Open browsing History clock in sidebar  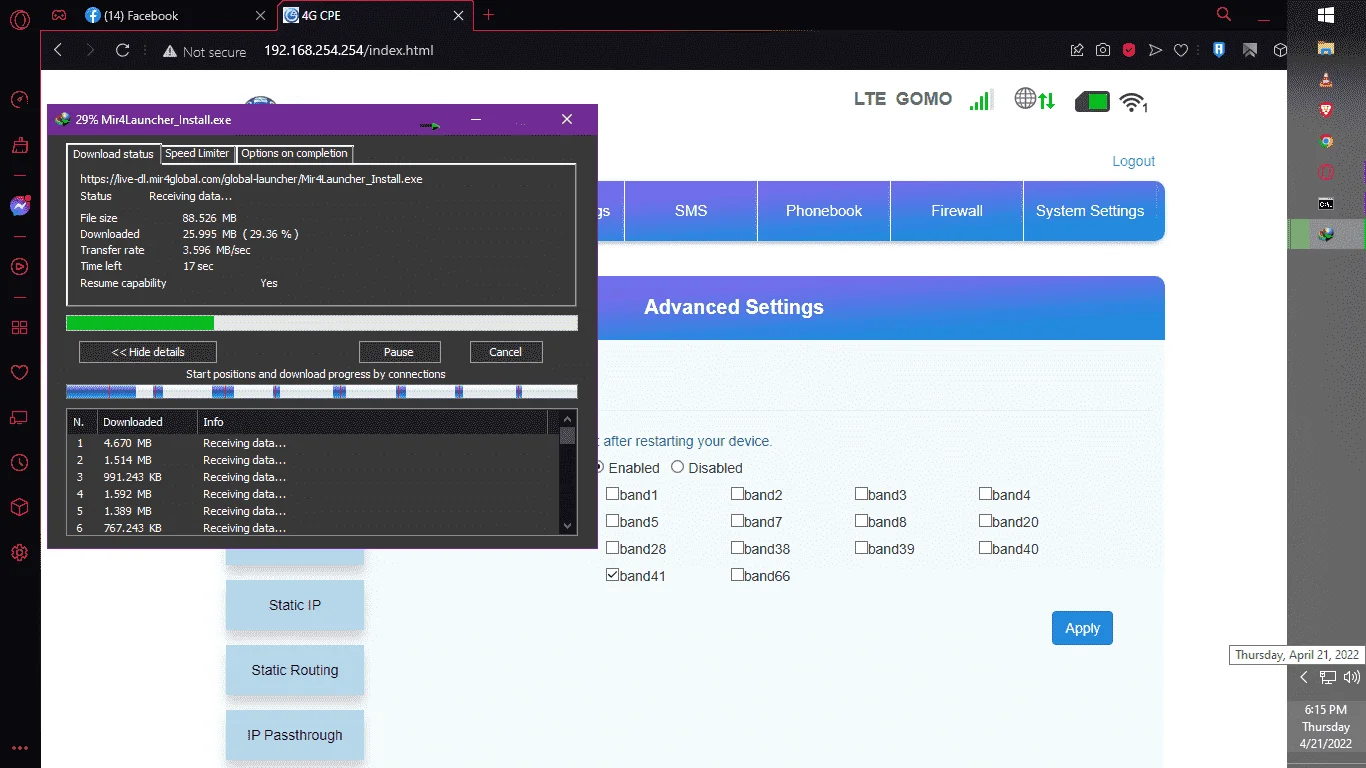pos(19,462)
